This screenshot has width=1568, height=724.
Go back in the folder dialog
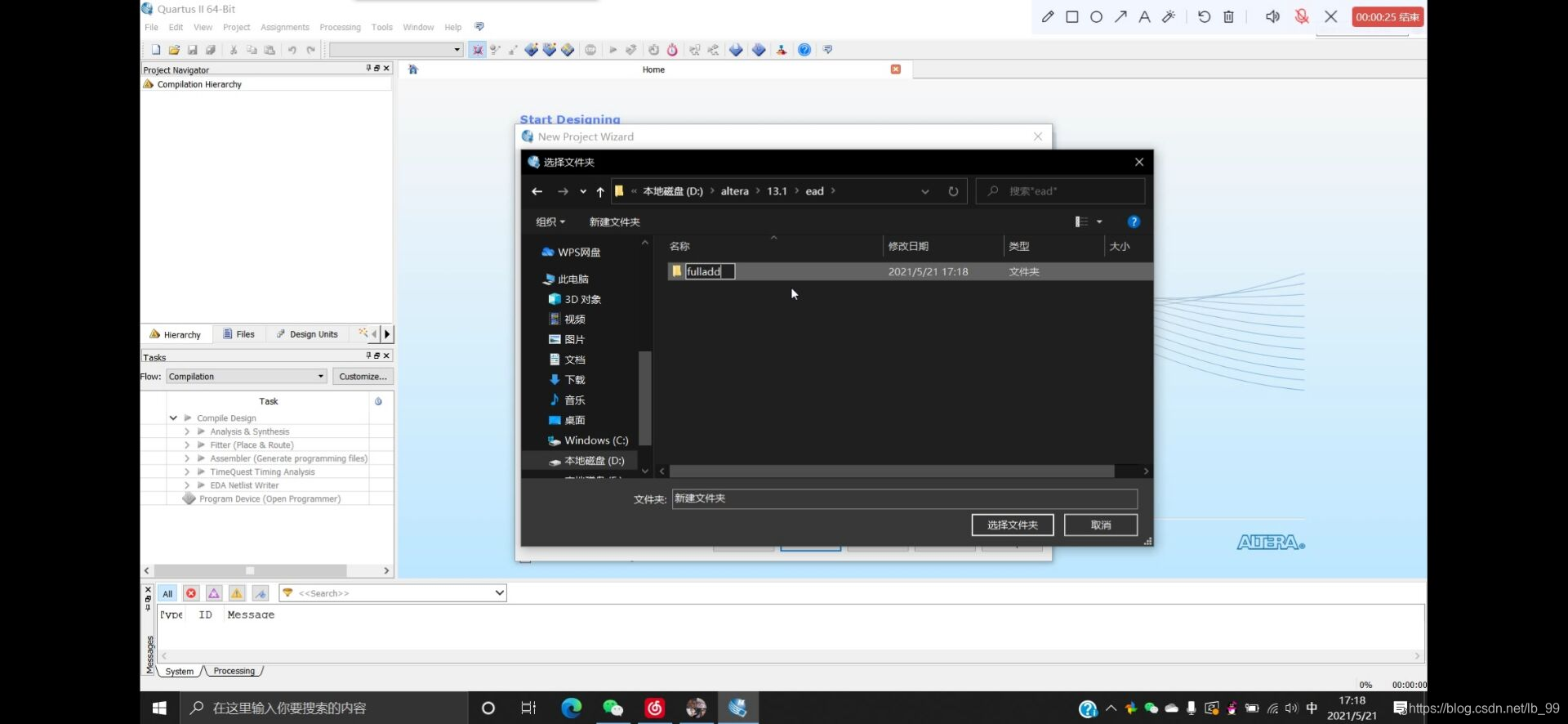537,191
